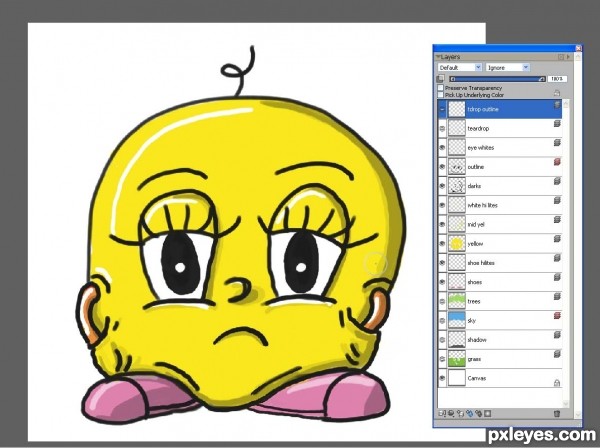Viewport: 600px width, 448px height.
Task: Click the new liquid ink layer button
Action: tap(478, 414)
